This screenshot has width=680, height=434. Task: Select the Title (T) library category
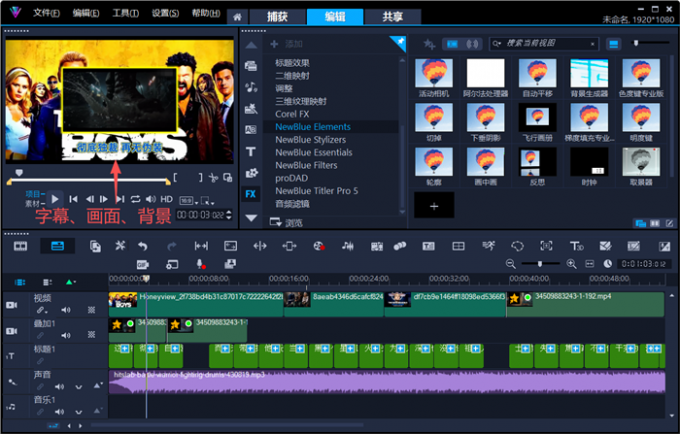(251, 152)
